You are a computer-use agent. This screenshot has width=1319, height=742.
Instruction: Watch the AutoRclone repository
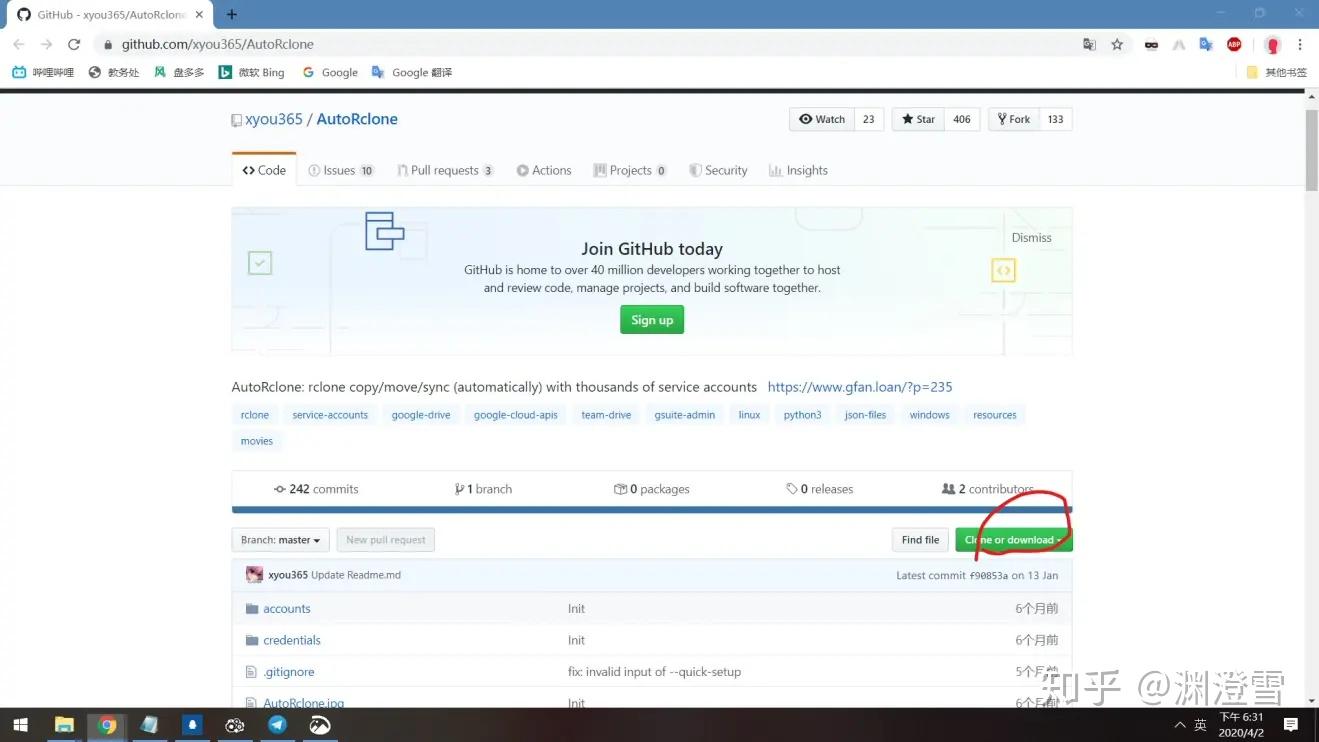tap(822, 119)
